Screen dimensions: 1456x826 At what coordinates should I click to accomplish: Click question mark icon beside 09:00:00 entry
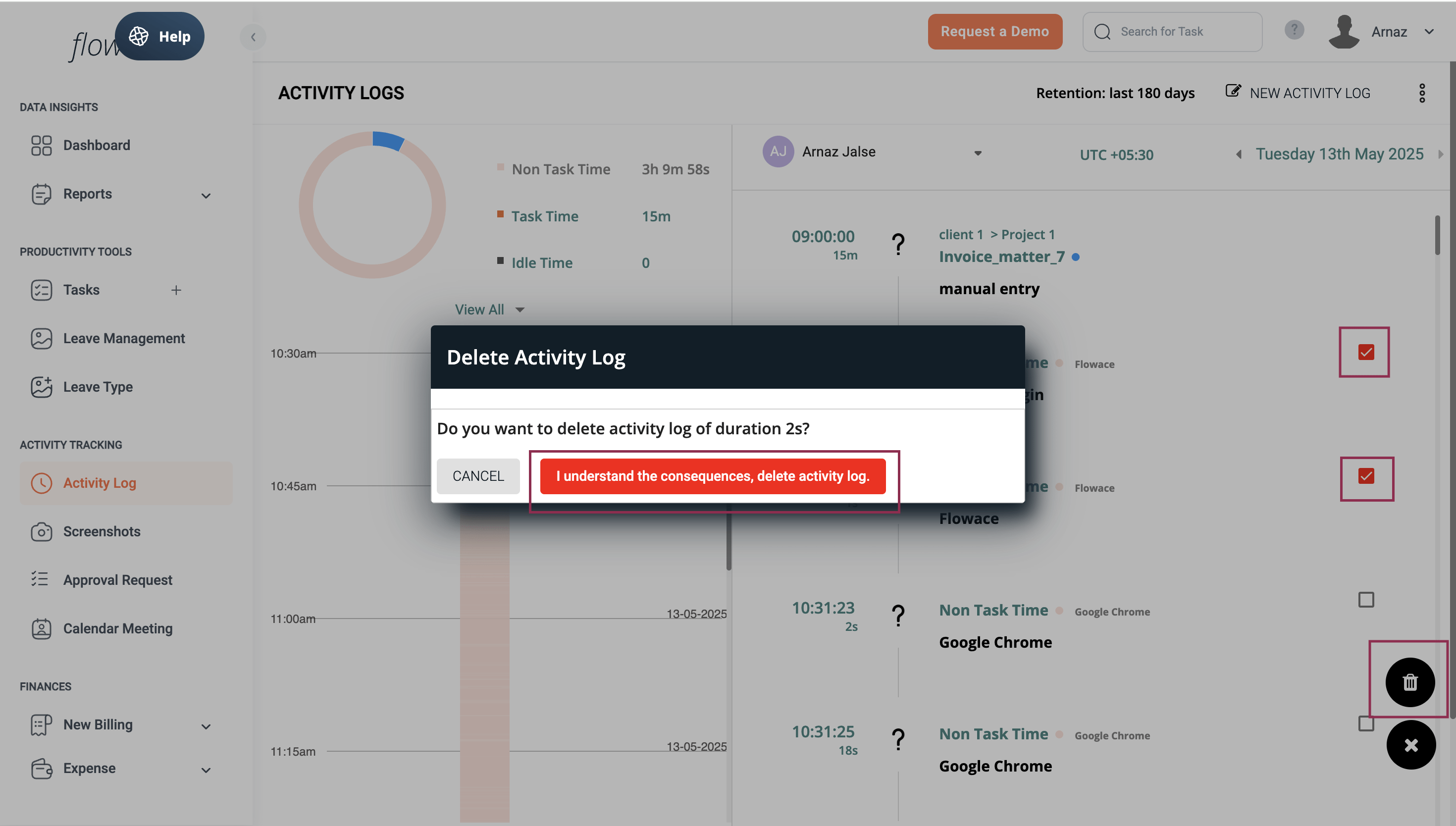[898, 245]
